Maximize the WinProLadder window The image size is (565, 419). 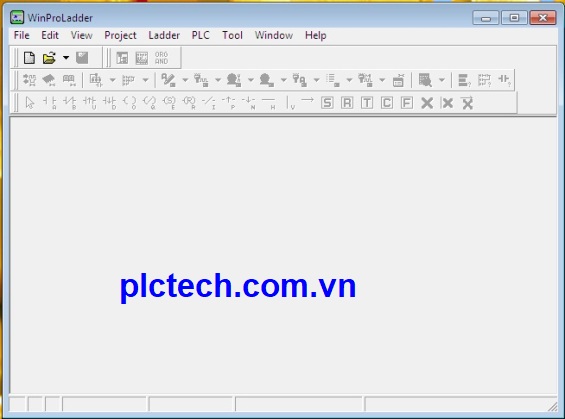click(x=514, y=17)
